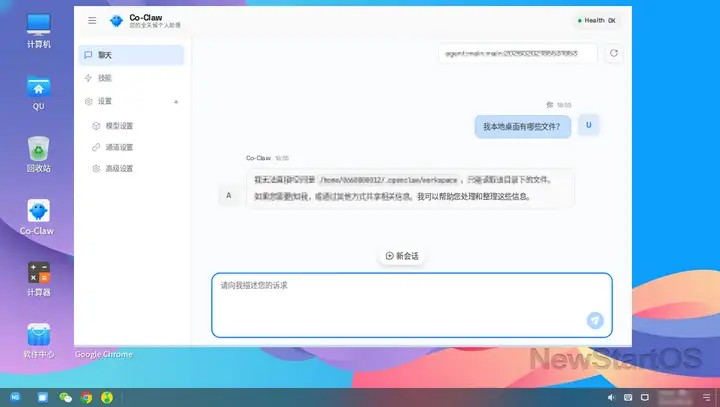
Task: Click the WeChat icon in the taskbar
Action: tap(66, 398)
